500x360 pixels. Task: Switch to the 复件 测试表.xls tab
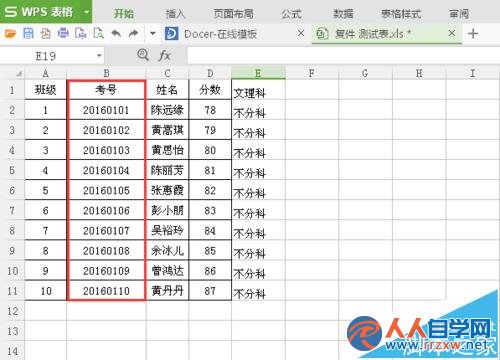(373, 34)
